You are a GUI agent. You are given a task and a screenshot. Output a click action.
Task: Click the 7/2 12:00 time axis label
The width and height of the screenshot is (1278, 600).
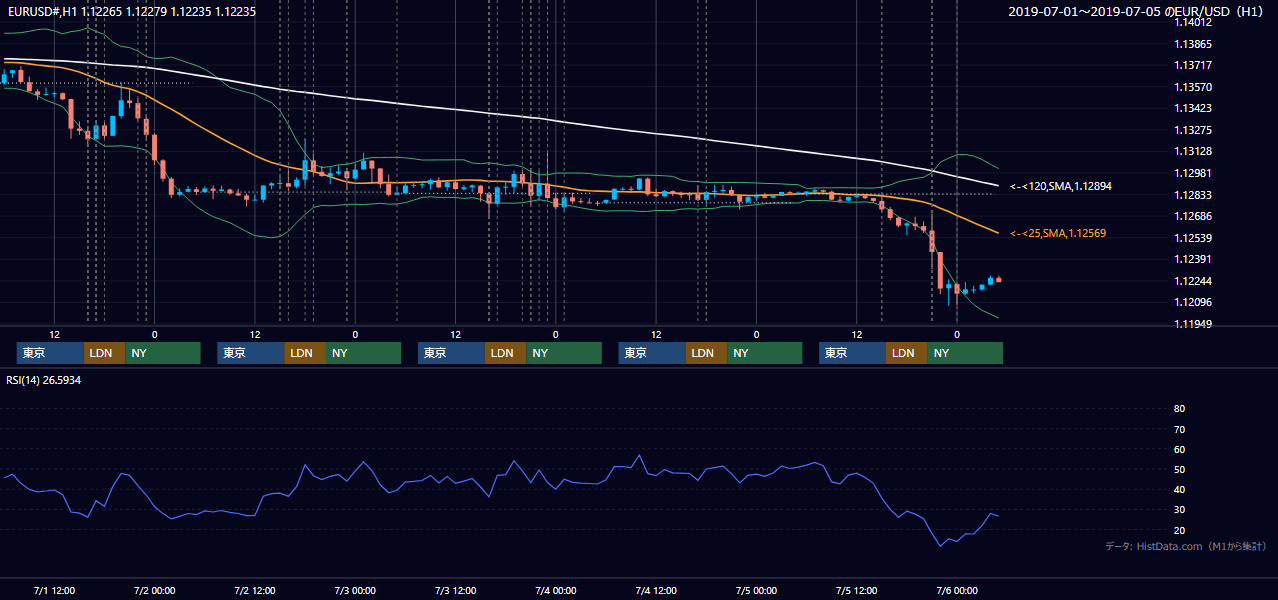click(x=255, y=590)
